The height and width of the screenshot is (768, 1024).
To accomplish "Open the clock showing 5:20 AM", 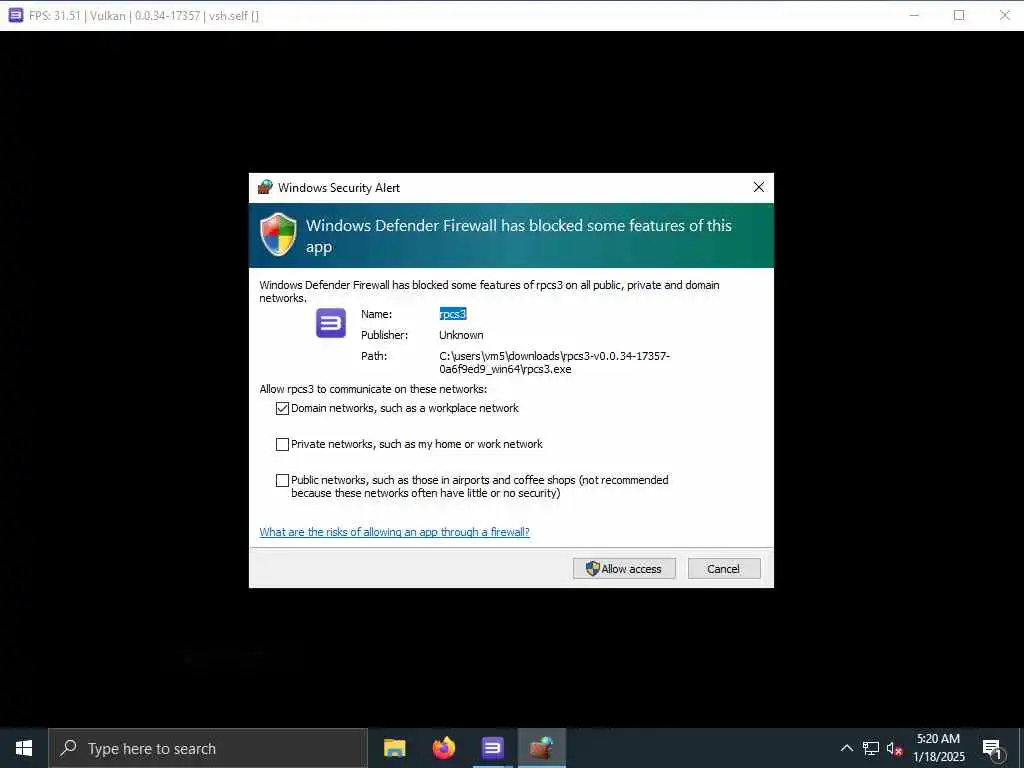I will click(x=938, y=748).
